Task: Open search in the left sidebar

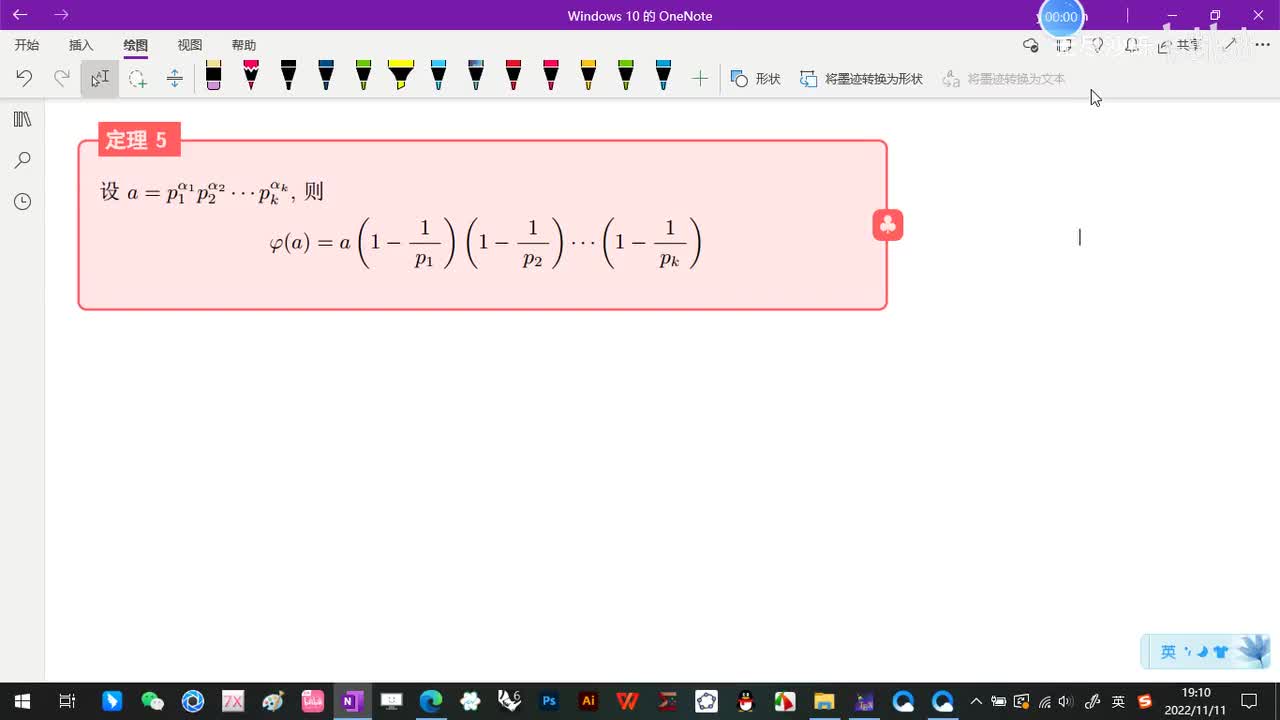Action: [x=22, y=160]
